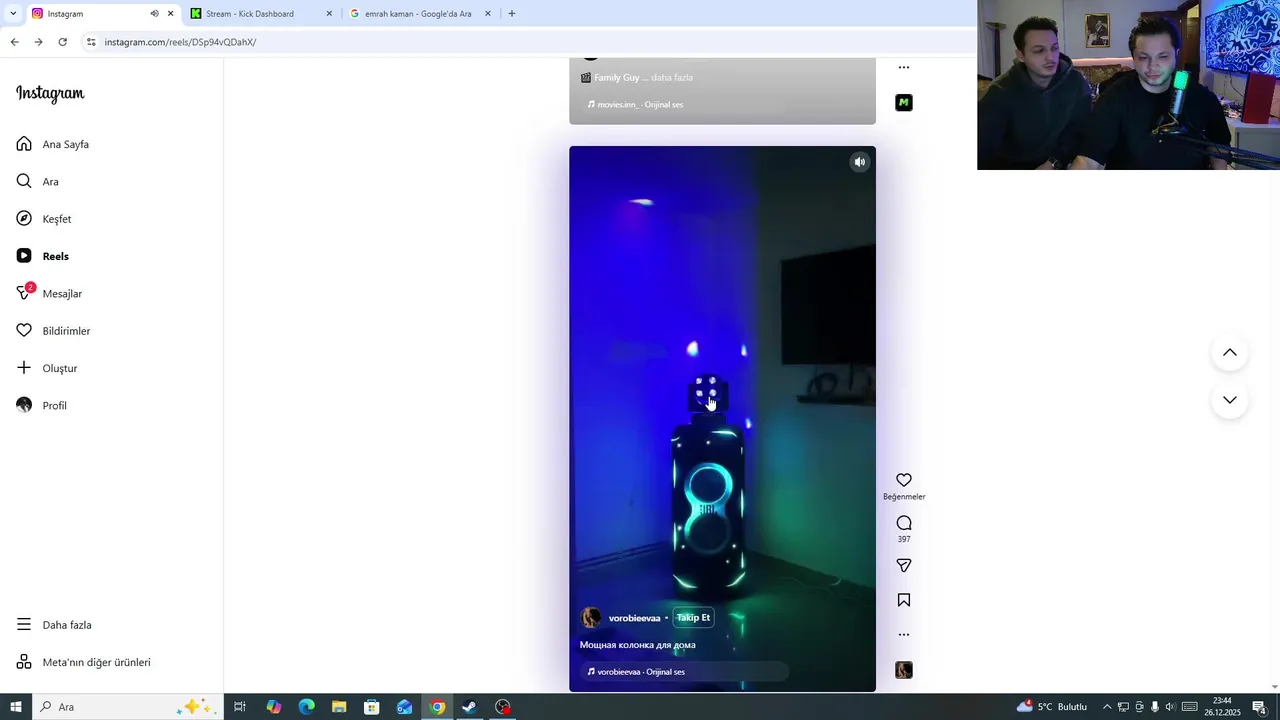Toggle reel sound with speaker icon

[859, 162]
